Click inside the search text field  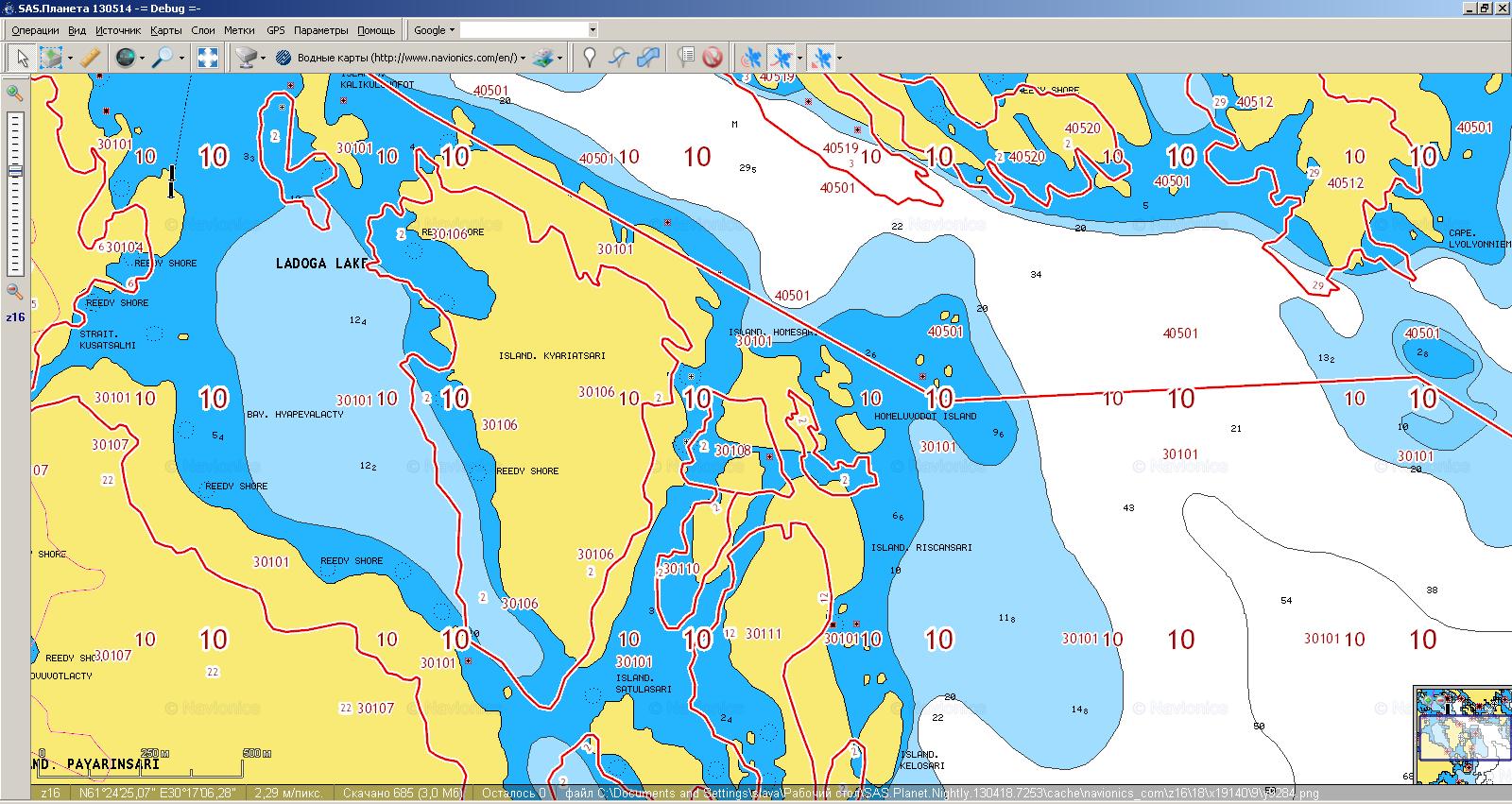[x=523, y=30]
